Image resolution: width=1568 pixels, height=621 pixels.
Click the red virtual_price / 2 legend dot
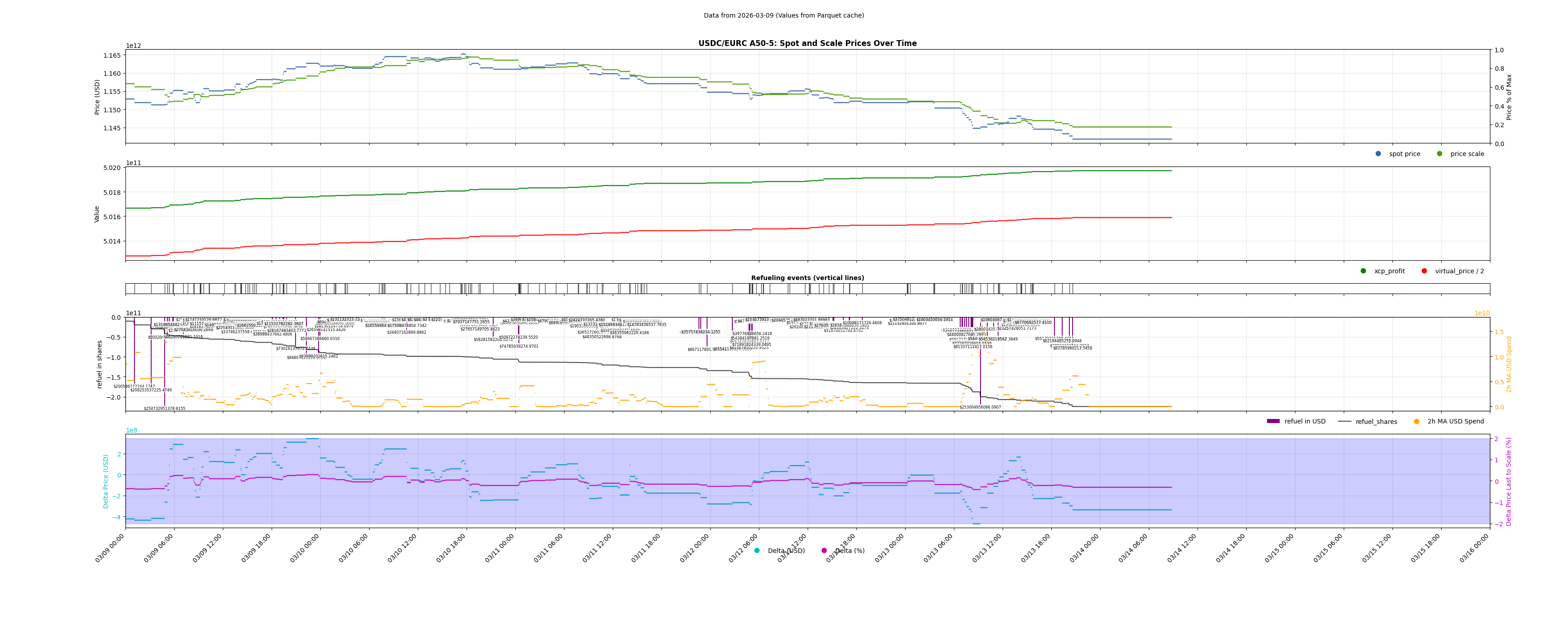tap(1425, 271)
